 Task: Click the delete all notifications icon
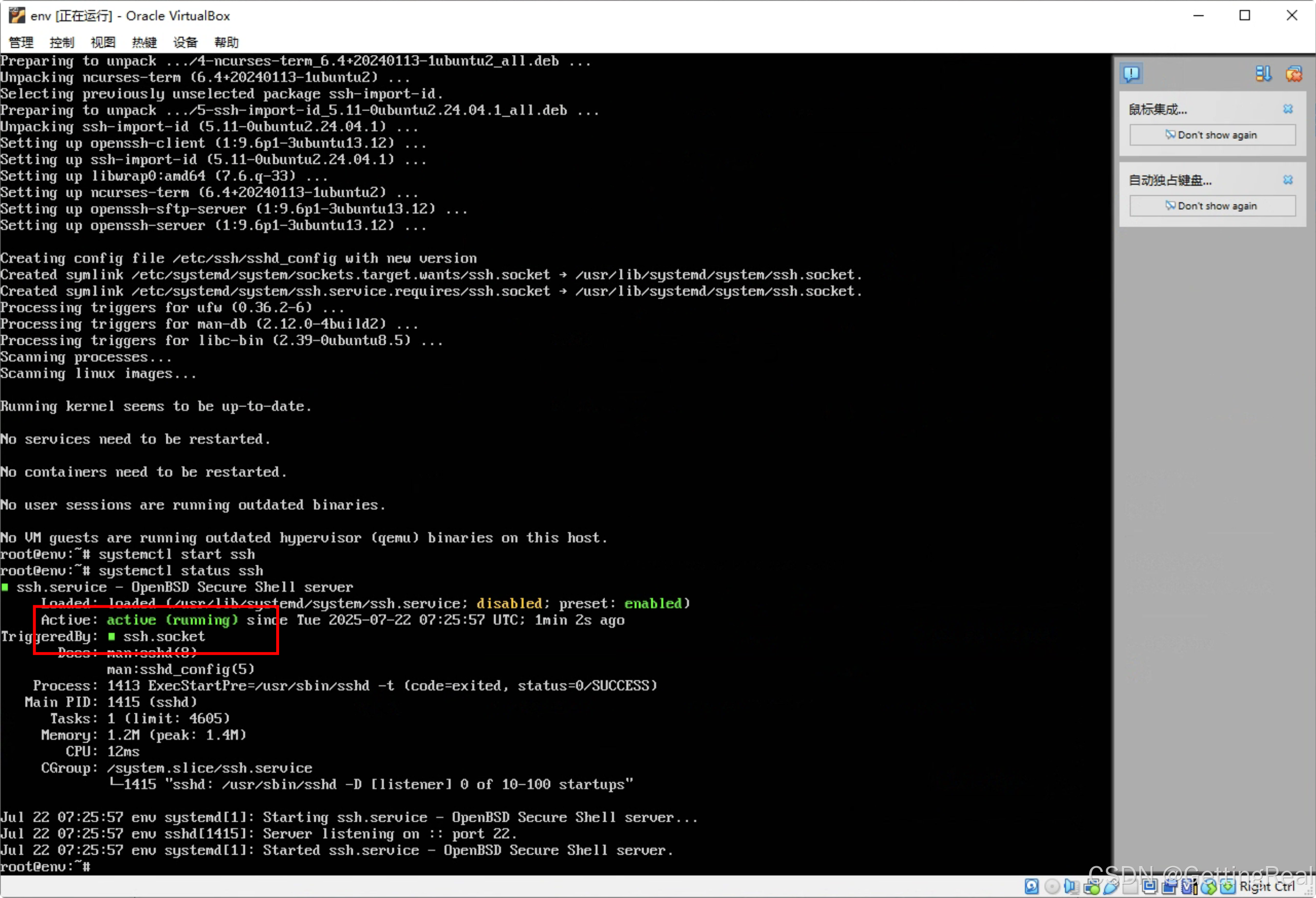coord(1294,74)
